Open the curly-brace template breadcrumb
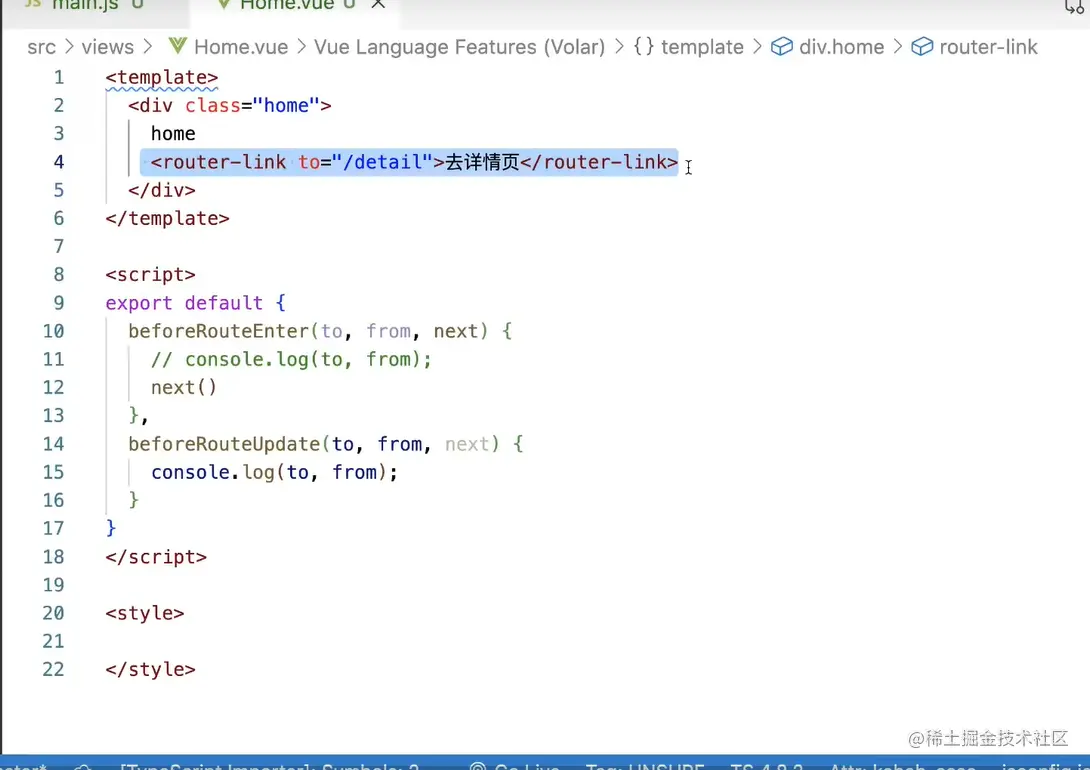1090x770 pixels. pyautogui.click(x=688, y=47)
